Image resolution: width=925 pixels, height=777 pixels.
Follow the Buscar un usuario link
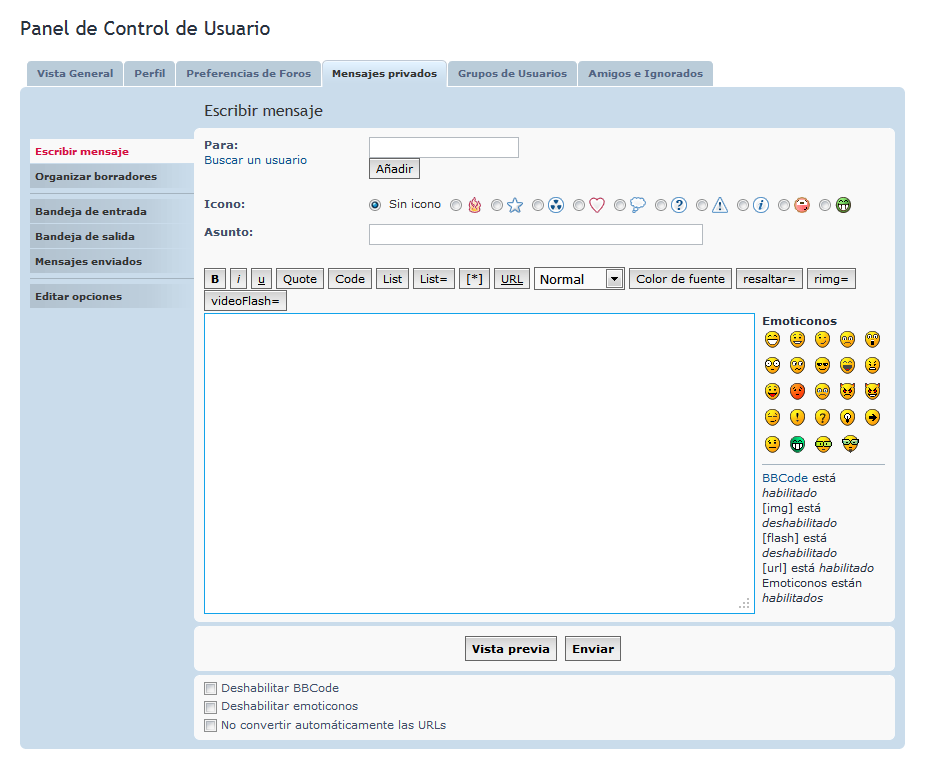coord(255,160)
